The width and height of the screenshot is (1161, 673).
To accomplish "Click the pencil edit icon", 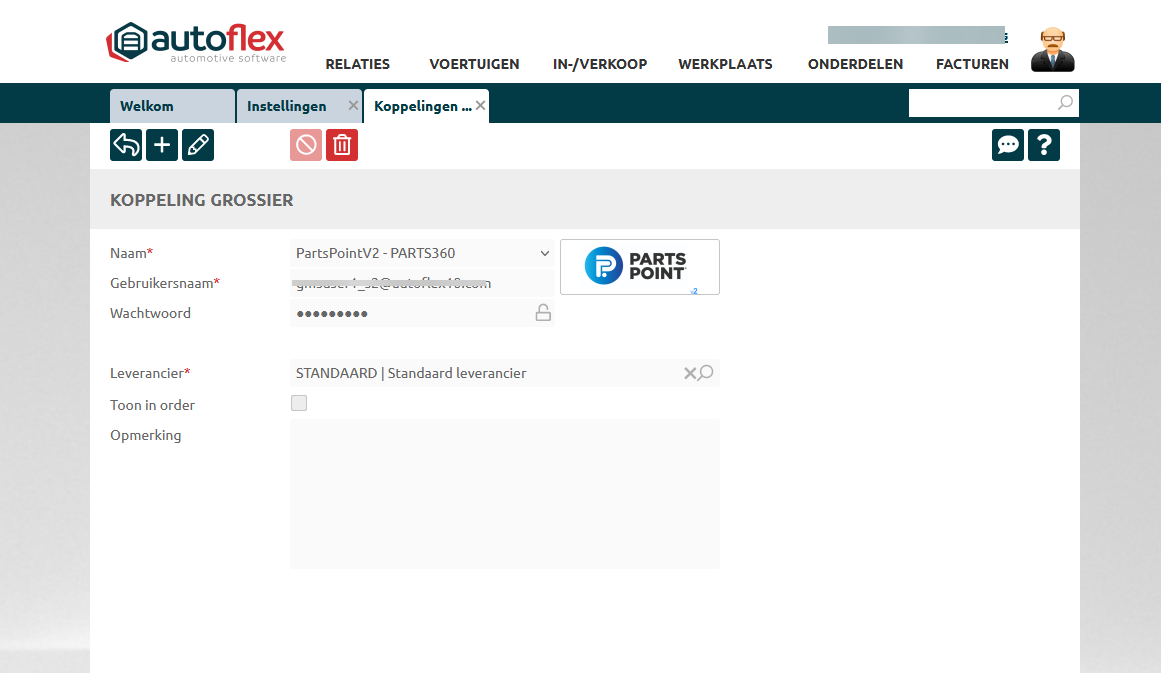I will 198,145.
